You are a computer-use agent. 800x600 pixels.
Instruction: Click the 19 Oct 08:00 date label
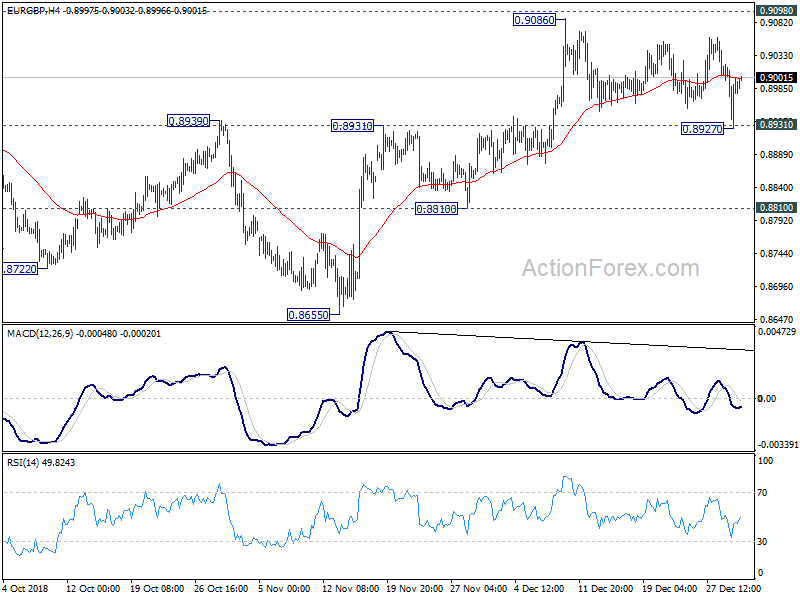[x=157, y=588]
